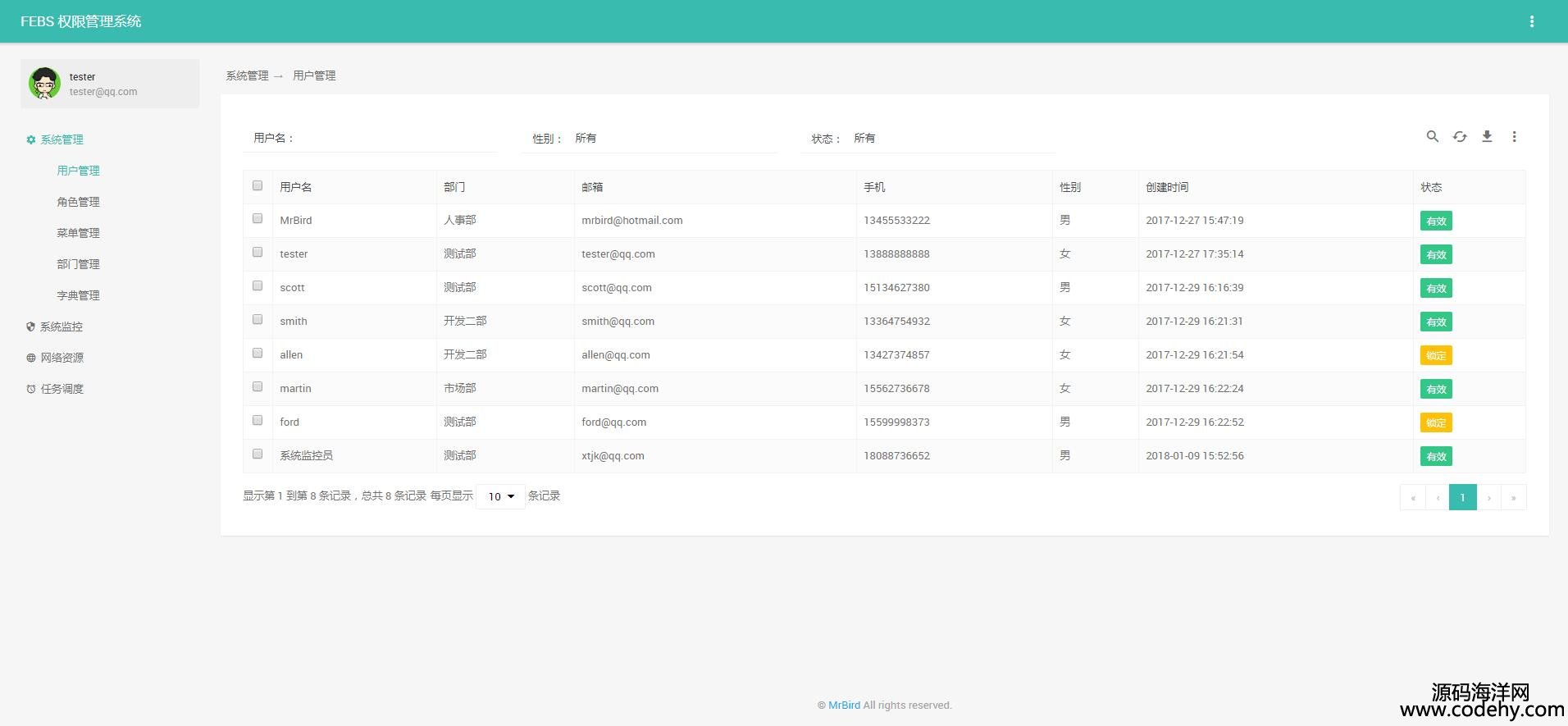Go to previous page with ‹ button
This screenshot has height=726, width=1568.
coord(1438,497)
